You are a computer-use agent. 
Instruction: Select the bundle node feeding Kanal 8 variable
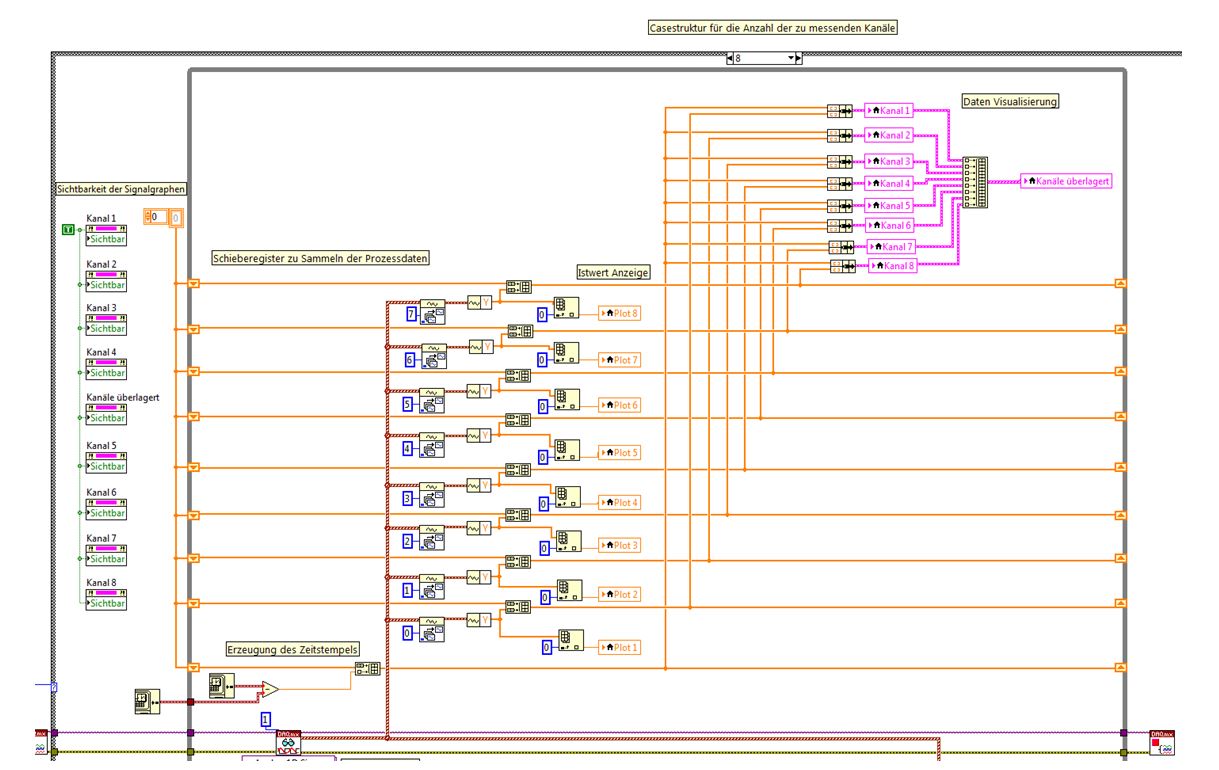pos(843,266)
